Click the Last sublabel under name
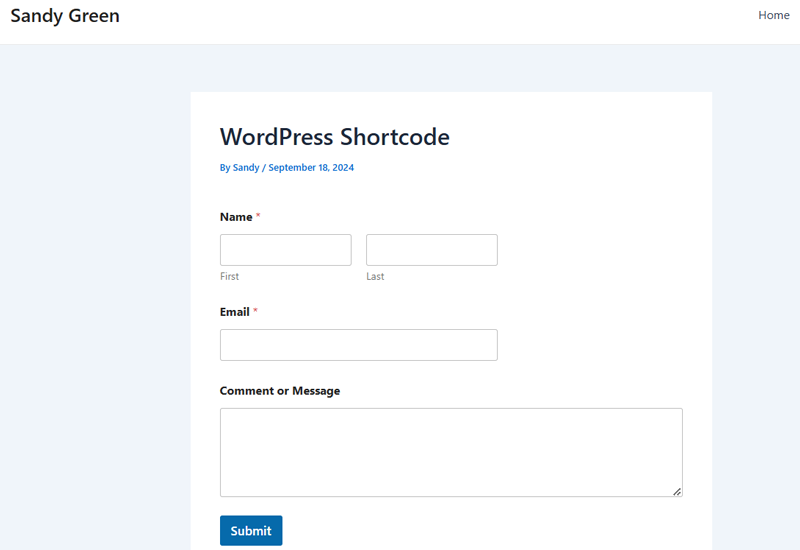This screenshot has width=800, height=550. 375,276
